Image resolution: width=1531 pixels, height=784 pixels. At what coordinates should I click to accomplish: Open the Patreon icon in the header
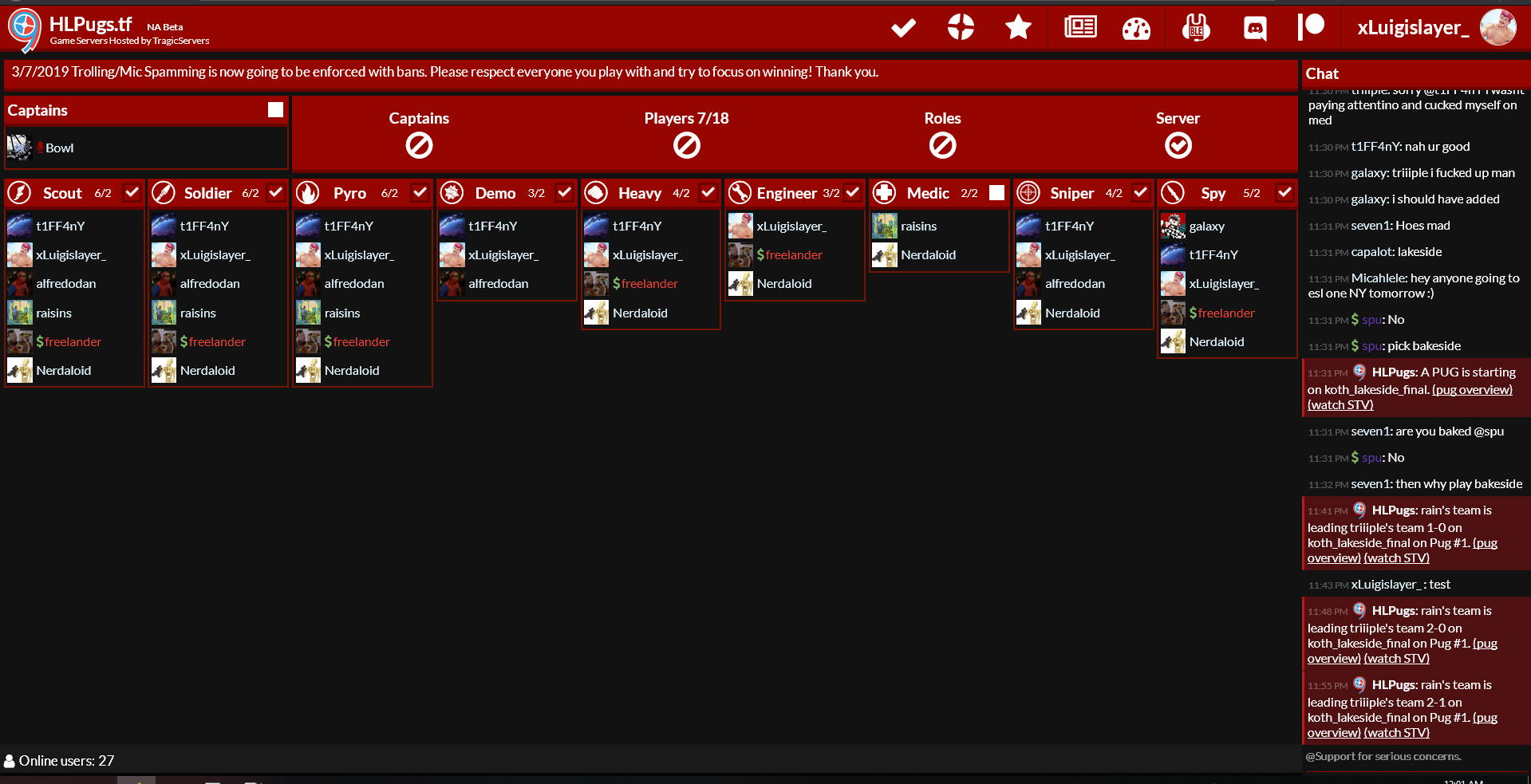[x=1311, y=27]
